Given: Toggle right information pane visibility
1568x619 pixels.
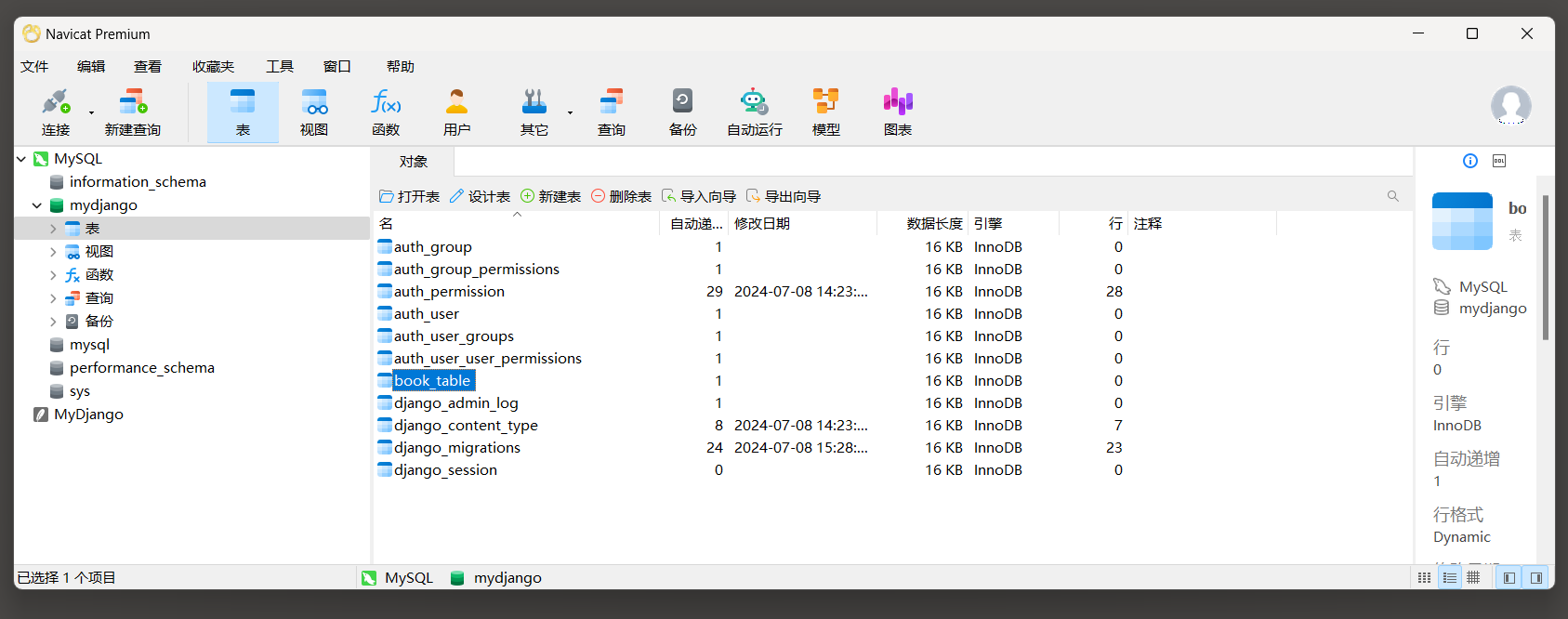Looking at the screenshot, I should pos(1536,578).
